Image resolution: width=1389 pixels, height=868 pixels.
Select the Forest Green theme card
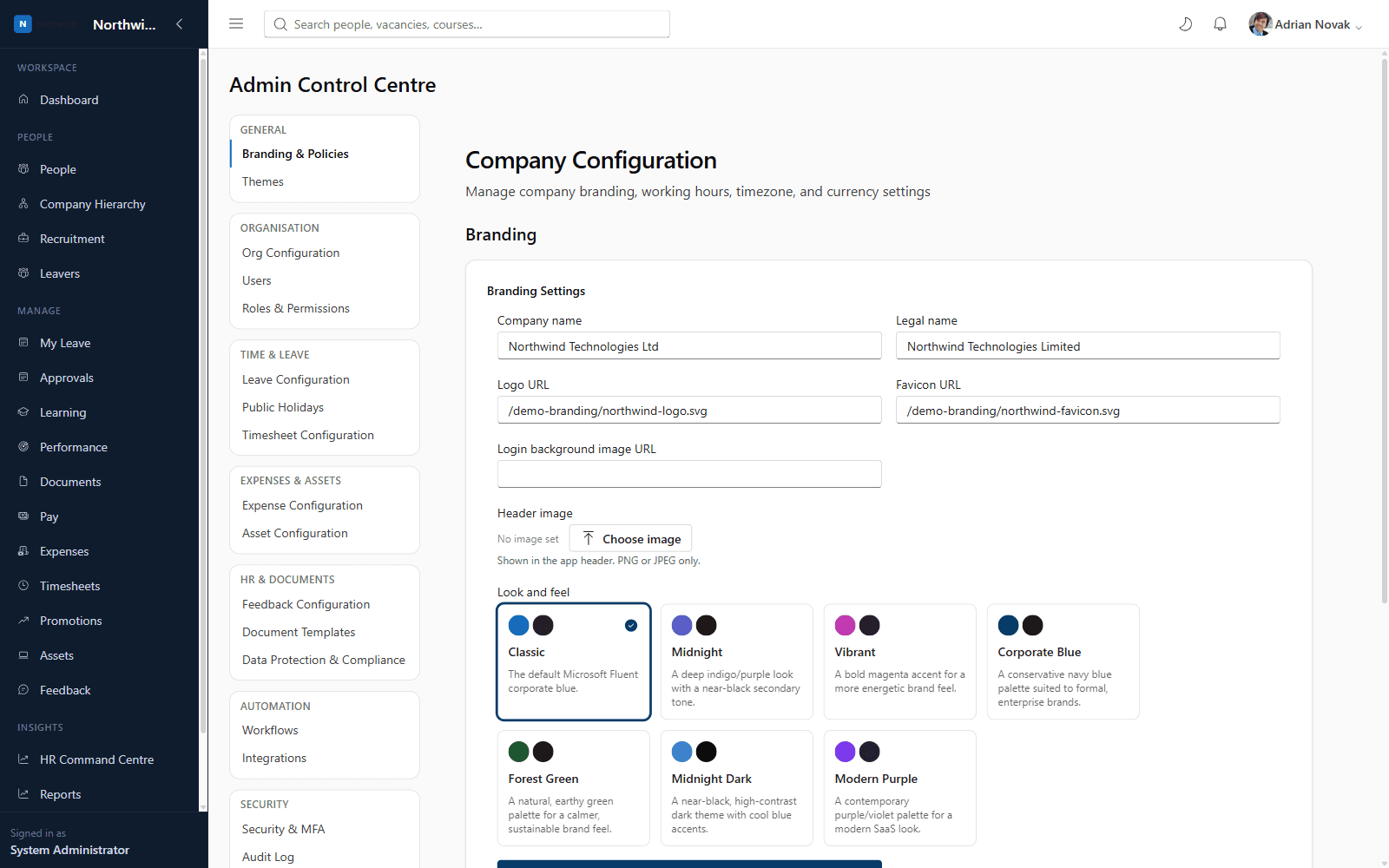pyautogui.click(x=574, y=788)
